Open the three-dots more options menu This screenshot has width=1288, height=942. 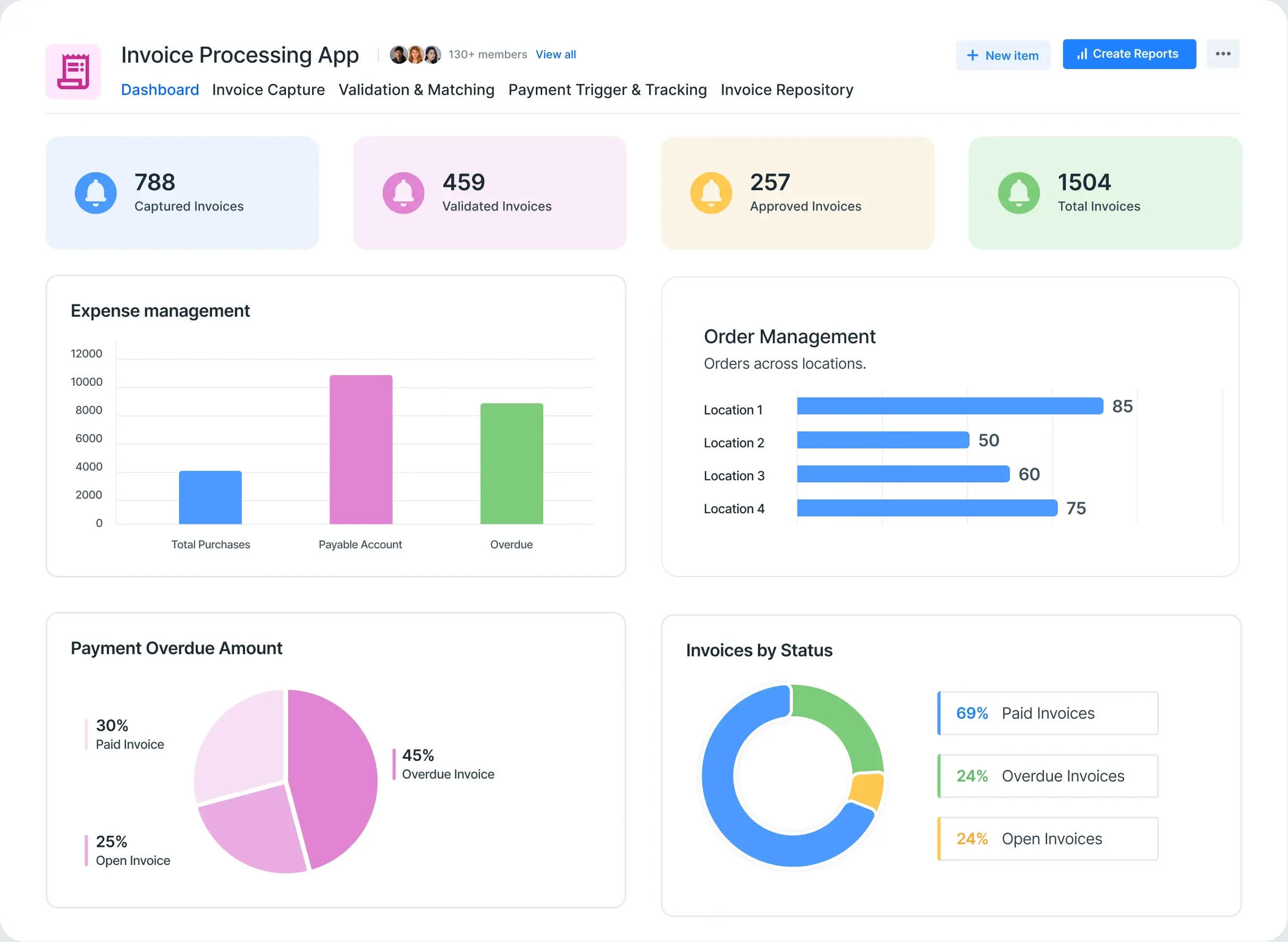1223,54
